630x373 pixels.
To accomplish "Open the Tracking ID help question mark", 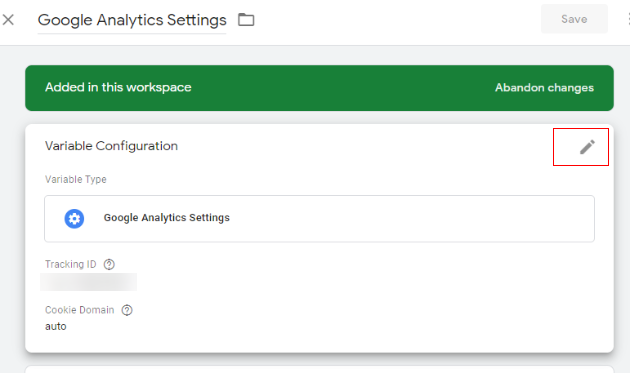I will coord(109,264).
